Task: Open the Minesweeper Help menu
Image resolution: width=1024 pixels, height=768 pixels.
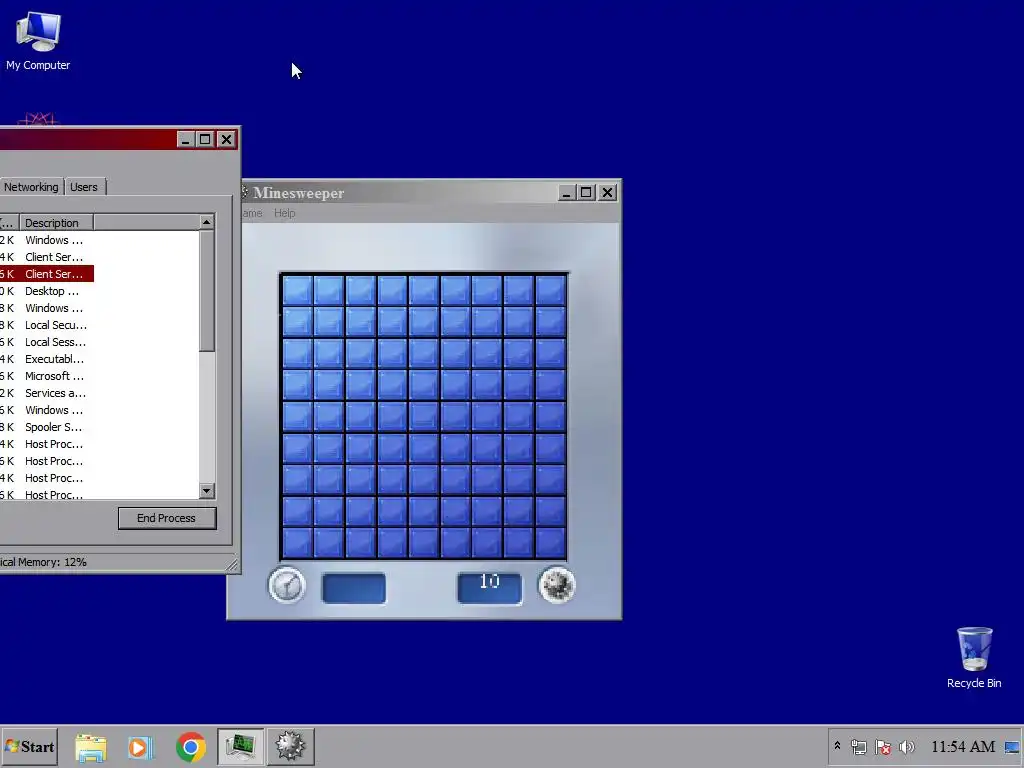Action: click(x=285, y=213)
